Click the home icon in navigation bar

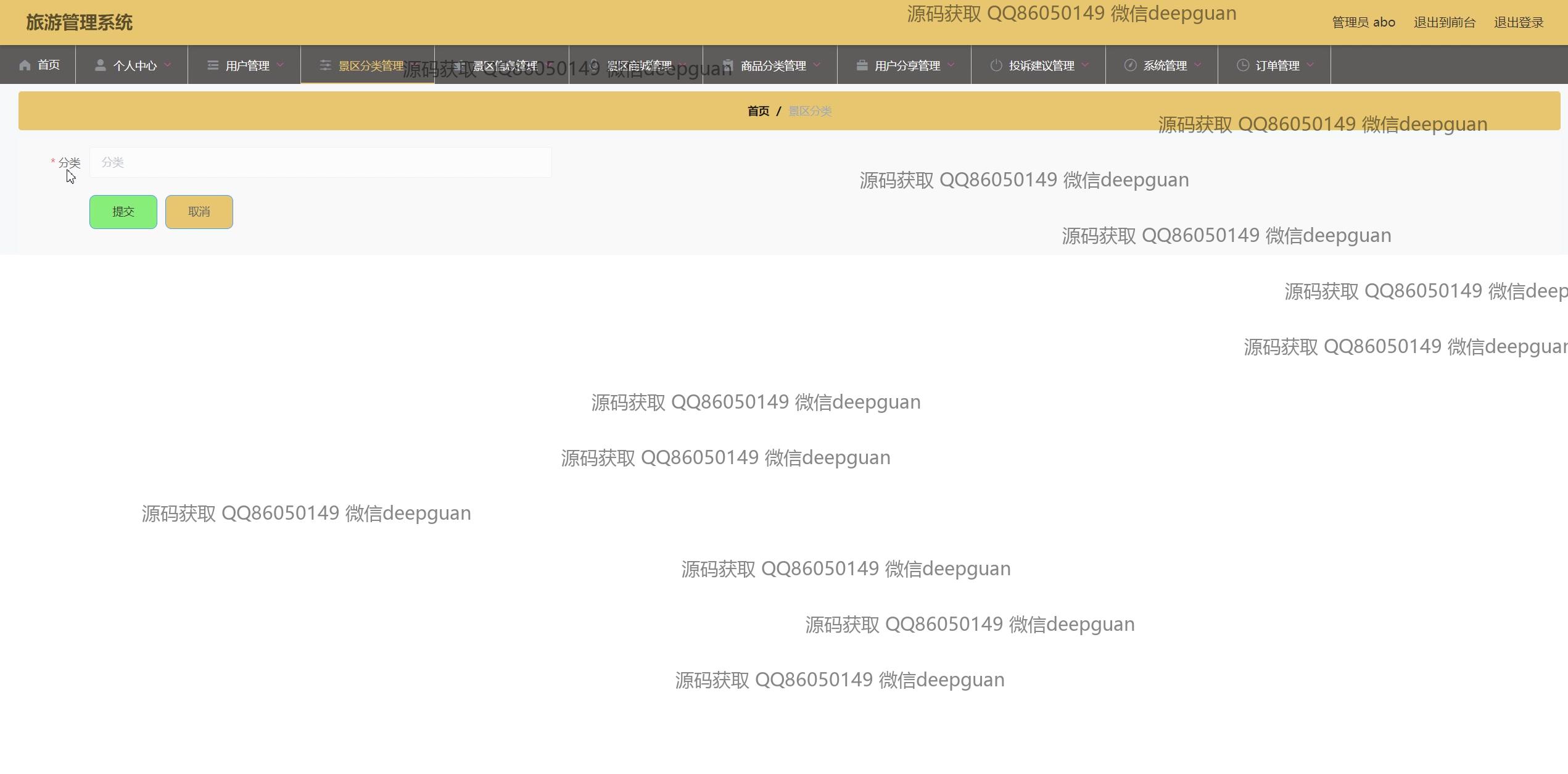point(25,65)
